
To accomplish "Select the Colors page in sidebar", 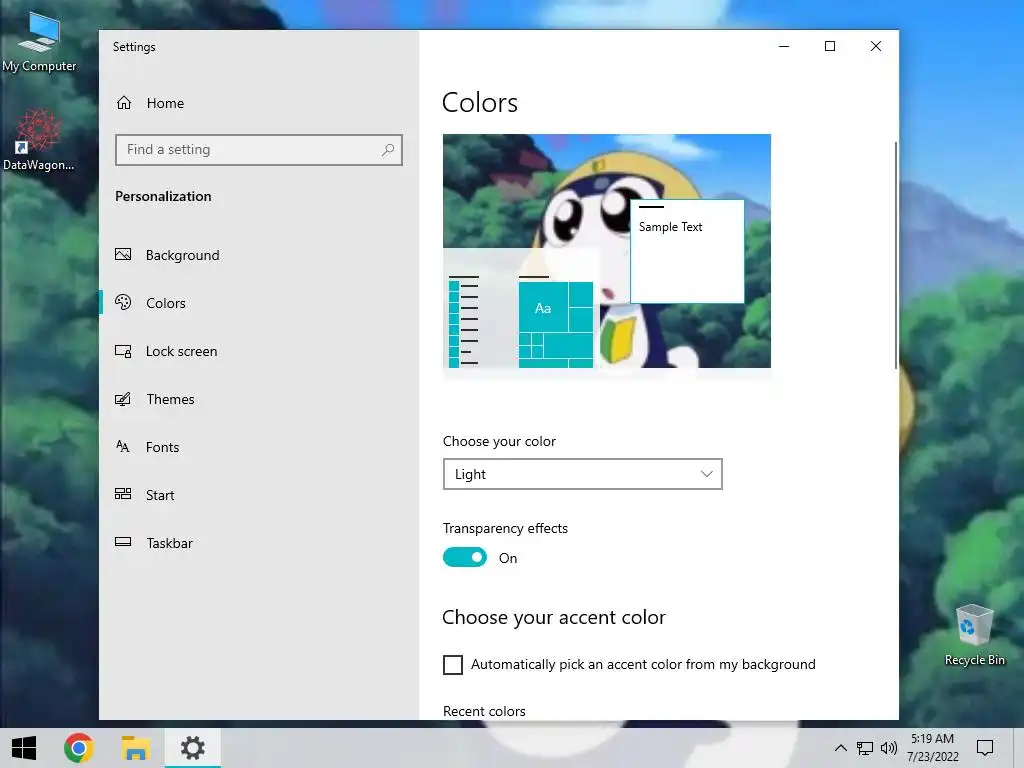I will [258, 303].
